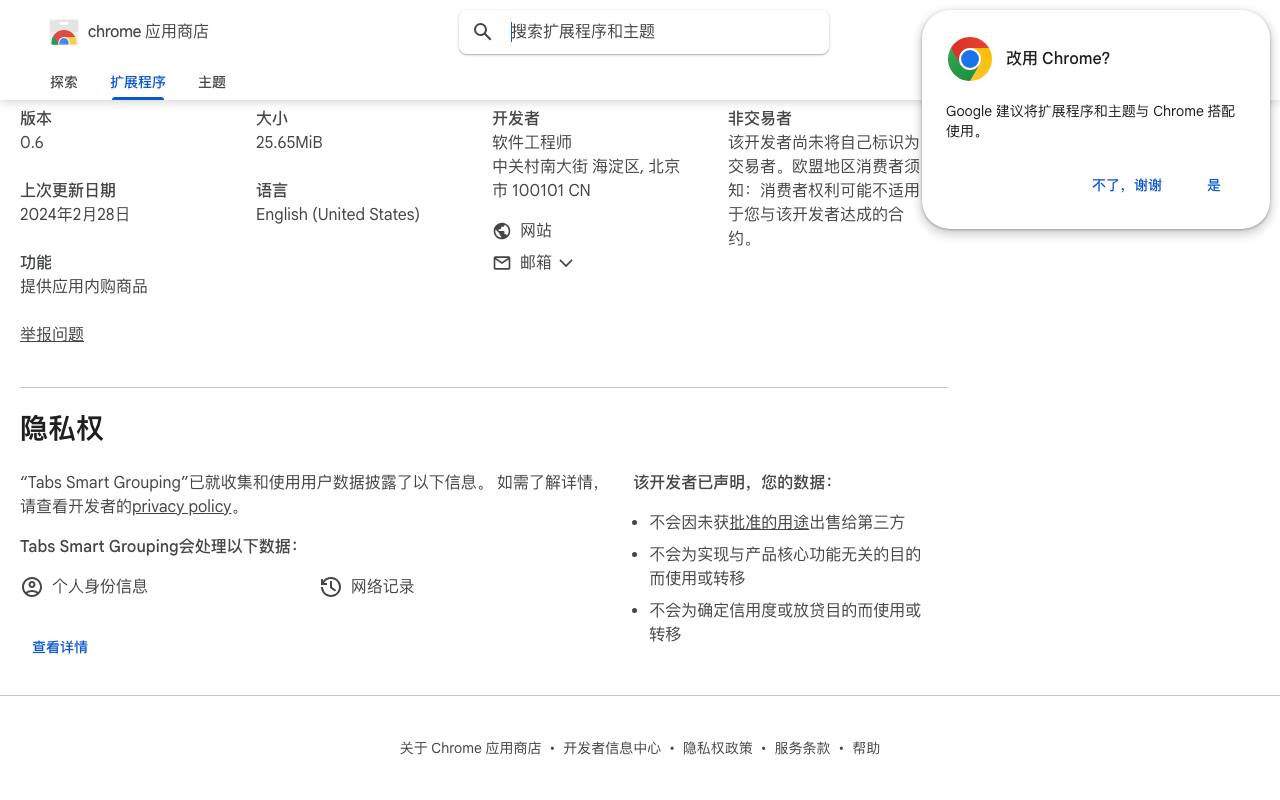Open the 探索 tab
The image size is (1280, 800).
64,82
